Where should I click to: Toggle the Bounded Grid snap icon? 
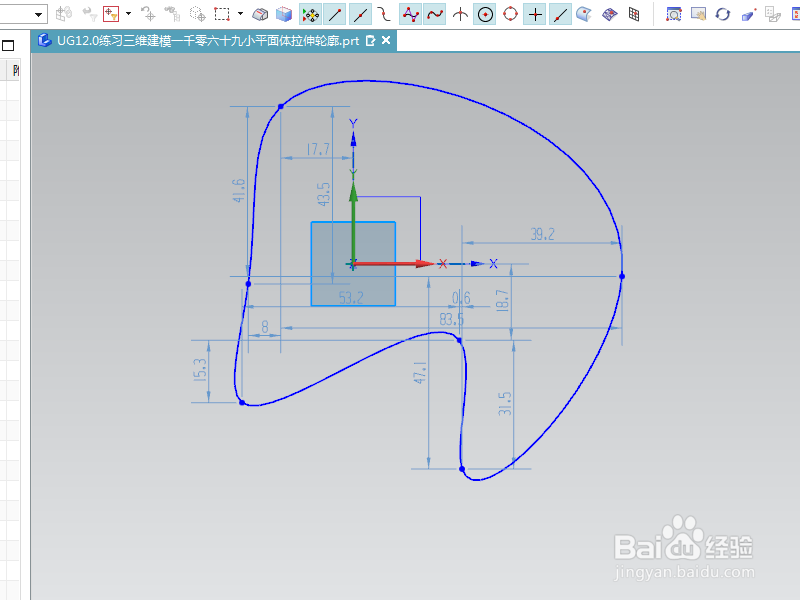click(609, 14)
